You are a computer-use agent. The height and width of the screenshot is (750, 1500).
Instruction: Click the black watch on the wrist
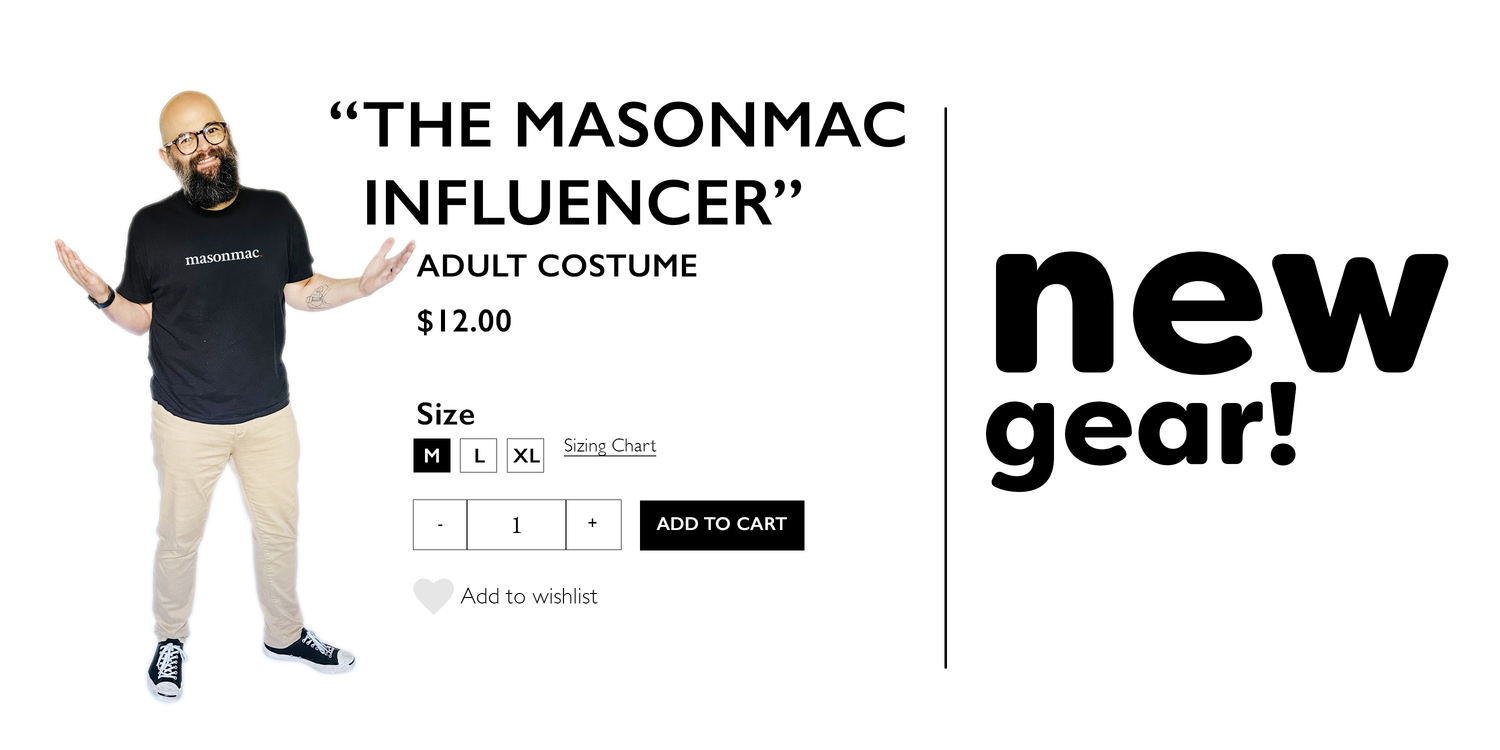[x=102, y=298]
